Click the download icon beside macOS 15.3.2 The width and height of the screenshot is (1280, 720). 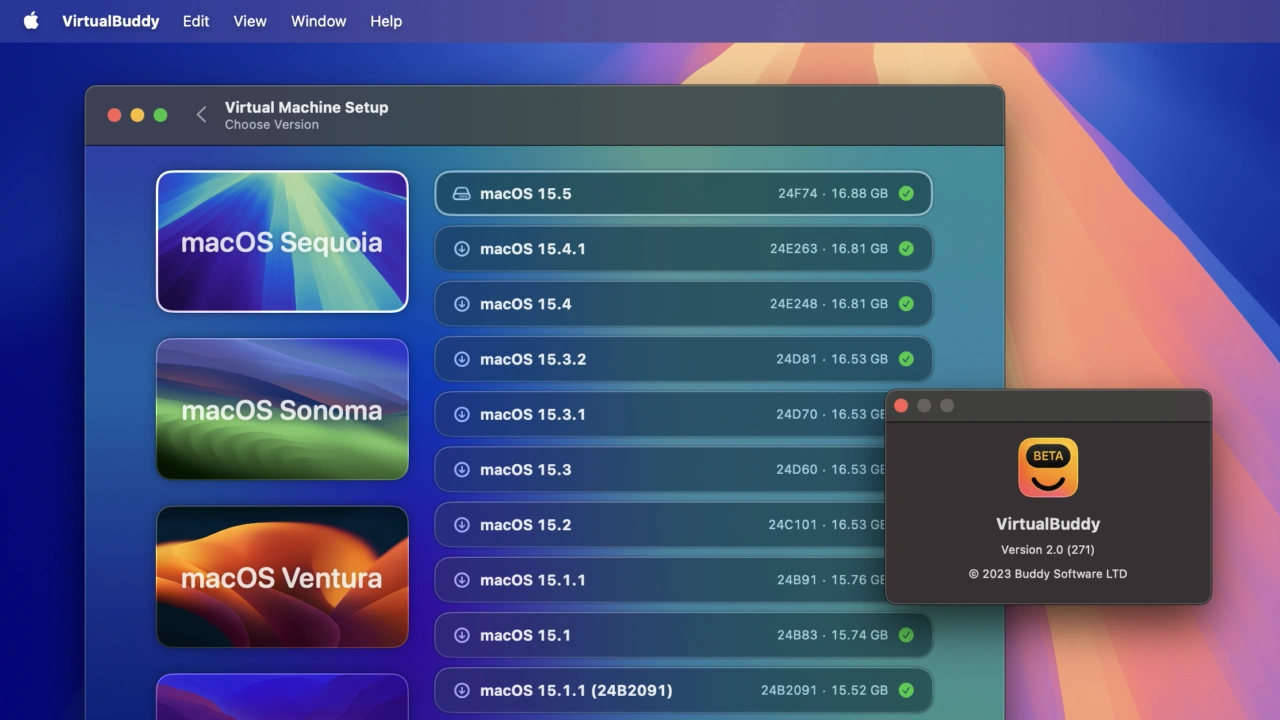point(461,359)
